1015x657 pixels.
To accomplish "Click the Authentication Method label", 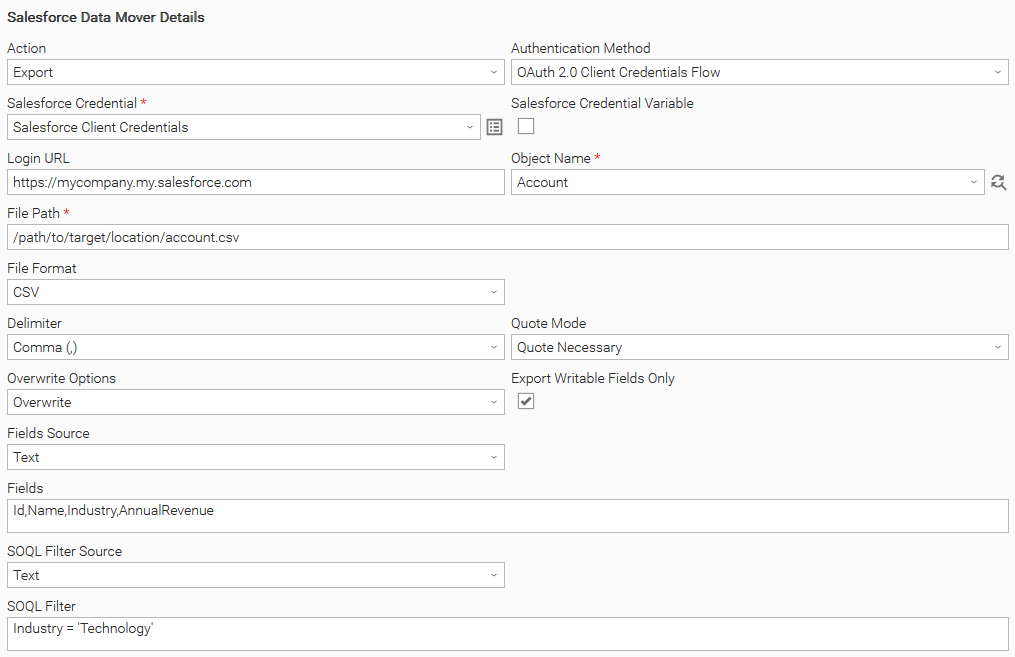I will click(581, 49).
